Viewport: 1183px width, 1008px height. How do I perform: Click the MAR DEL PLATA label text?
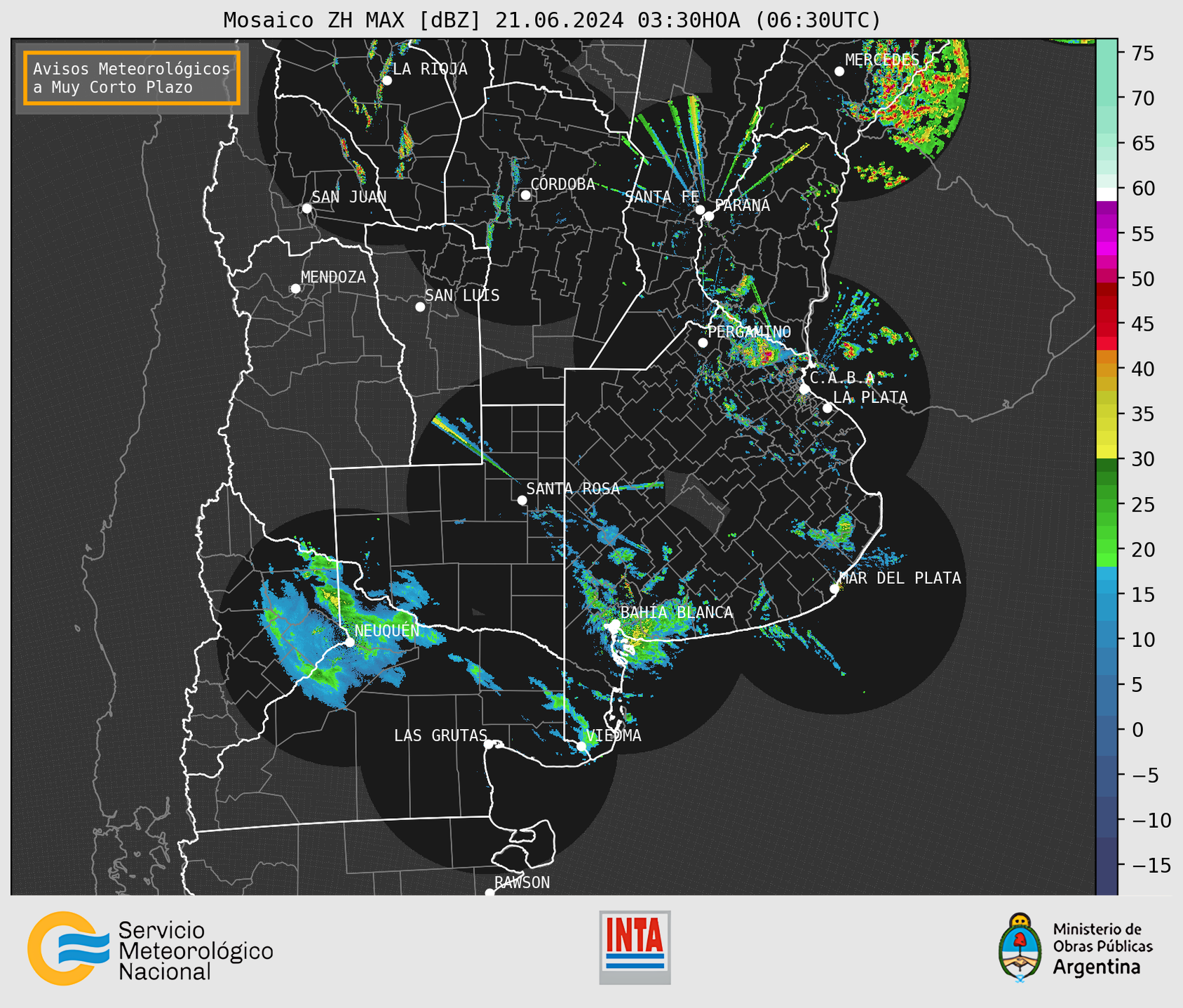point(900,578)
